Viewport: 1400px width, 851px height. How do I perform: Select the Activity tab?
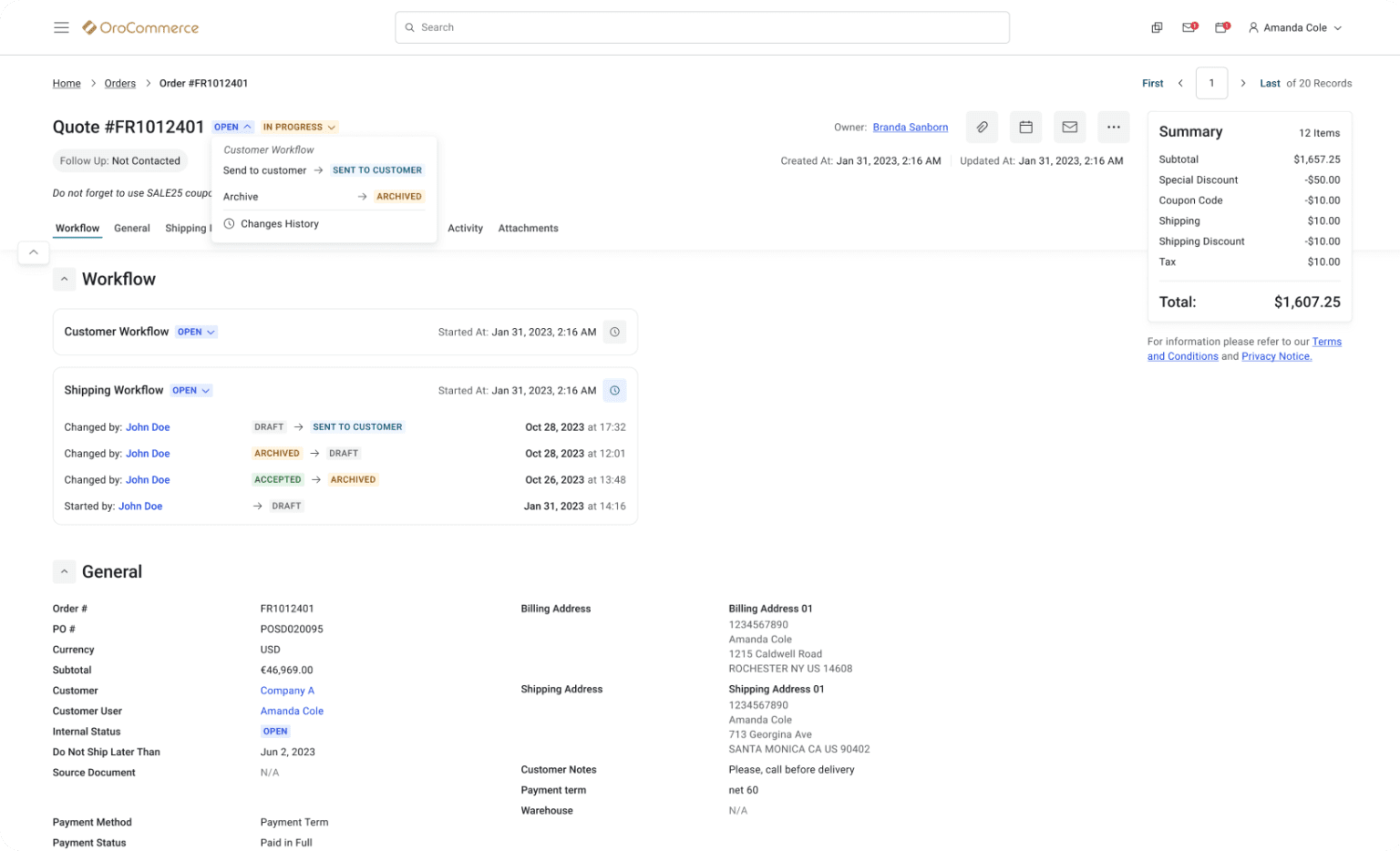tap(465, 228)
